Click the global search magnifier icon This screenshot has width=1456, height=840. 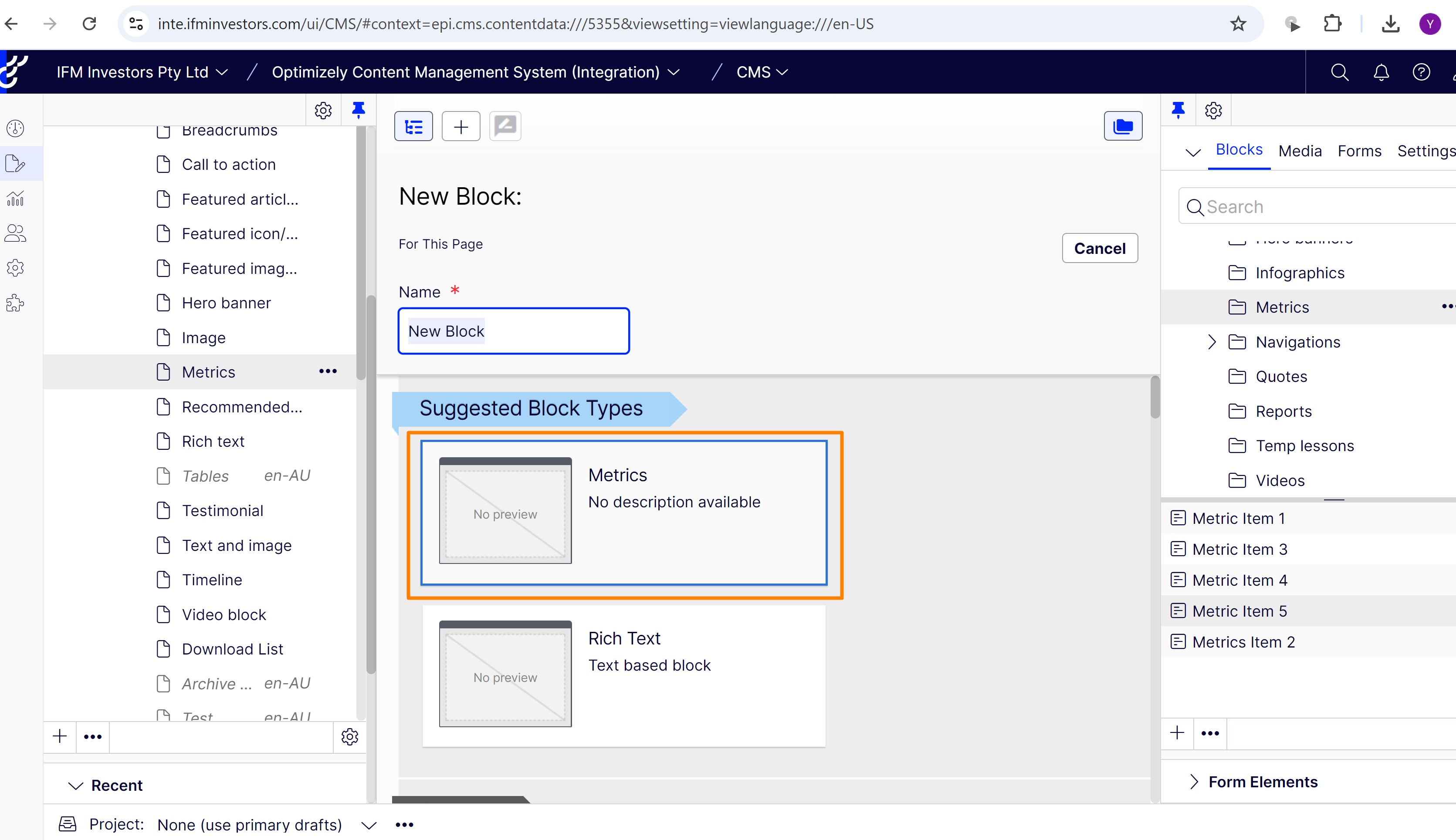[x=1339, y=72]
